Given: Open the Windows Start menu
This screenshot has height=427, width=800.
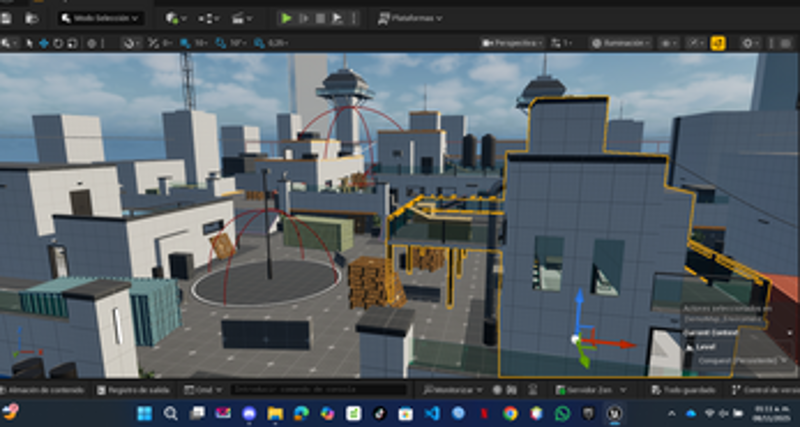Looking at the screenshot, I should pos(144,413).
